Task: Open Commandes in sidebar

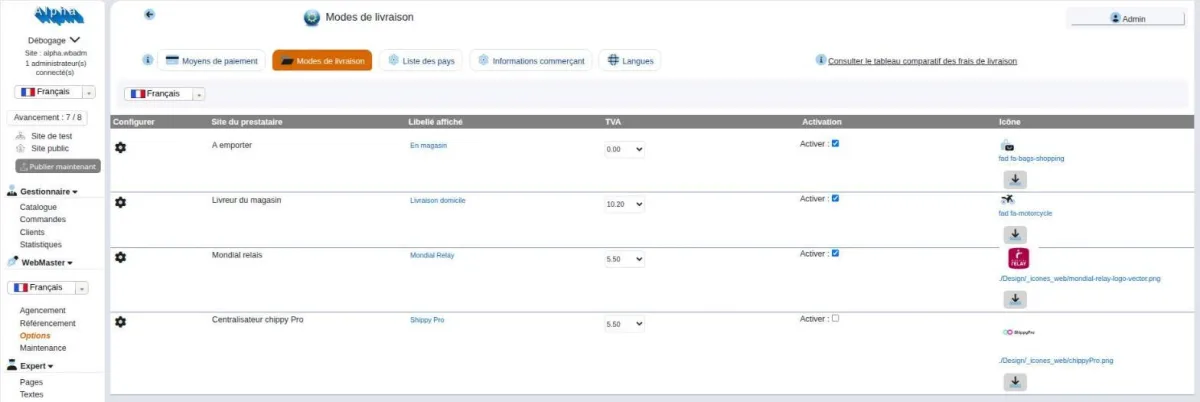Action: 43,219
